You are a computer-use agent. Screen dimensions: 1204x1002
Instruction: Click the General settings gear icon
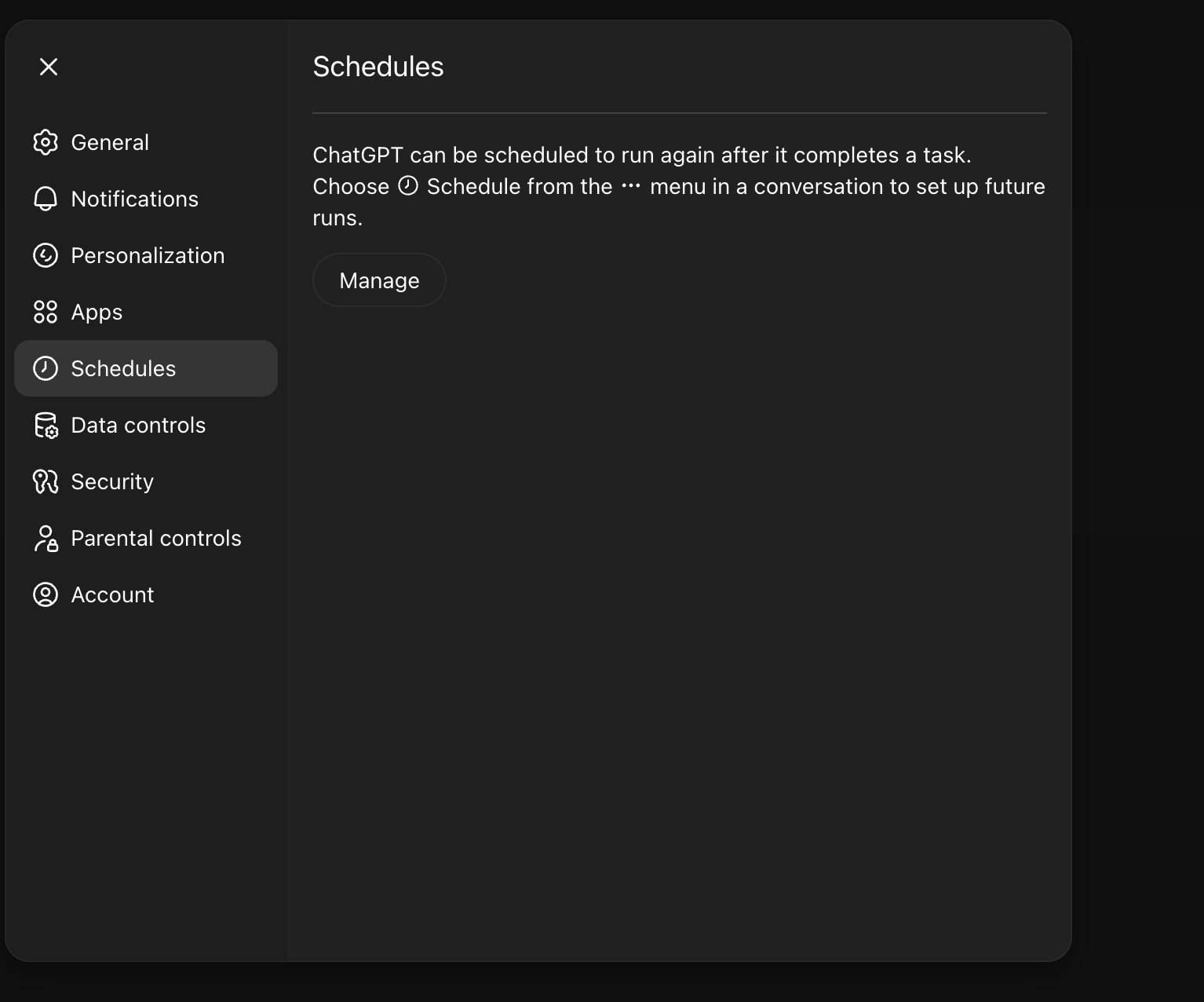pyautogui.click(x=46, y=142)
